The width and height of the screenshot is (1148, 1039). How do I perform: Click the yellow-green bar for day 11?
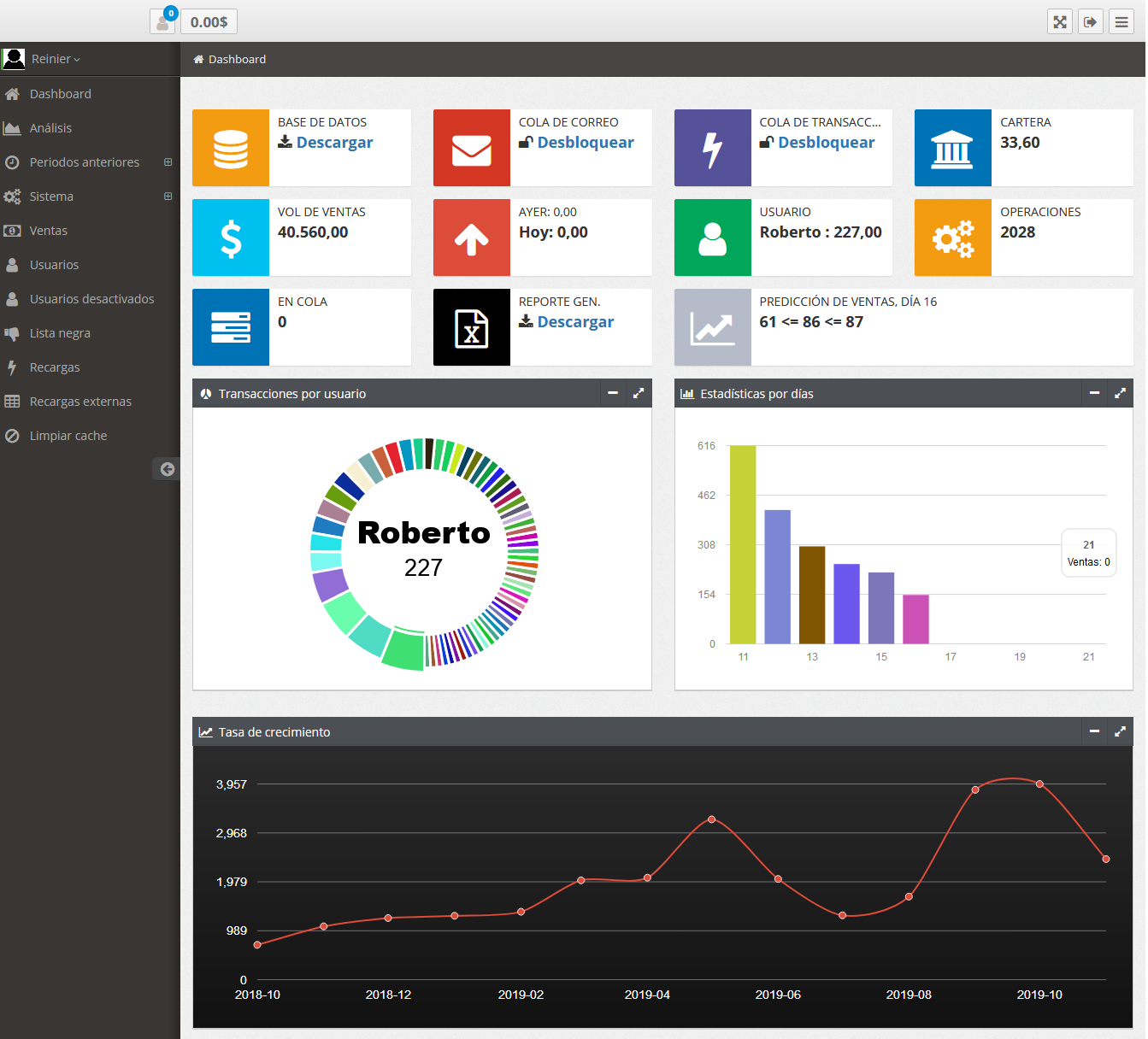coord(743,547)
